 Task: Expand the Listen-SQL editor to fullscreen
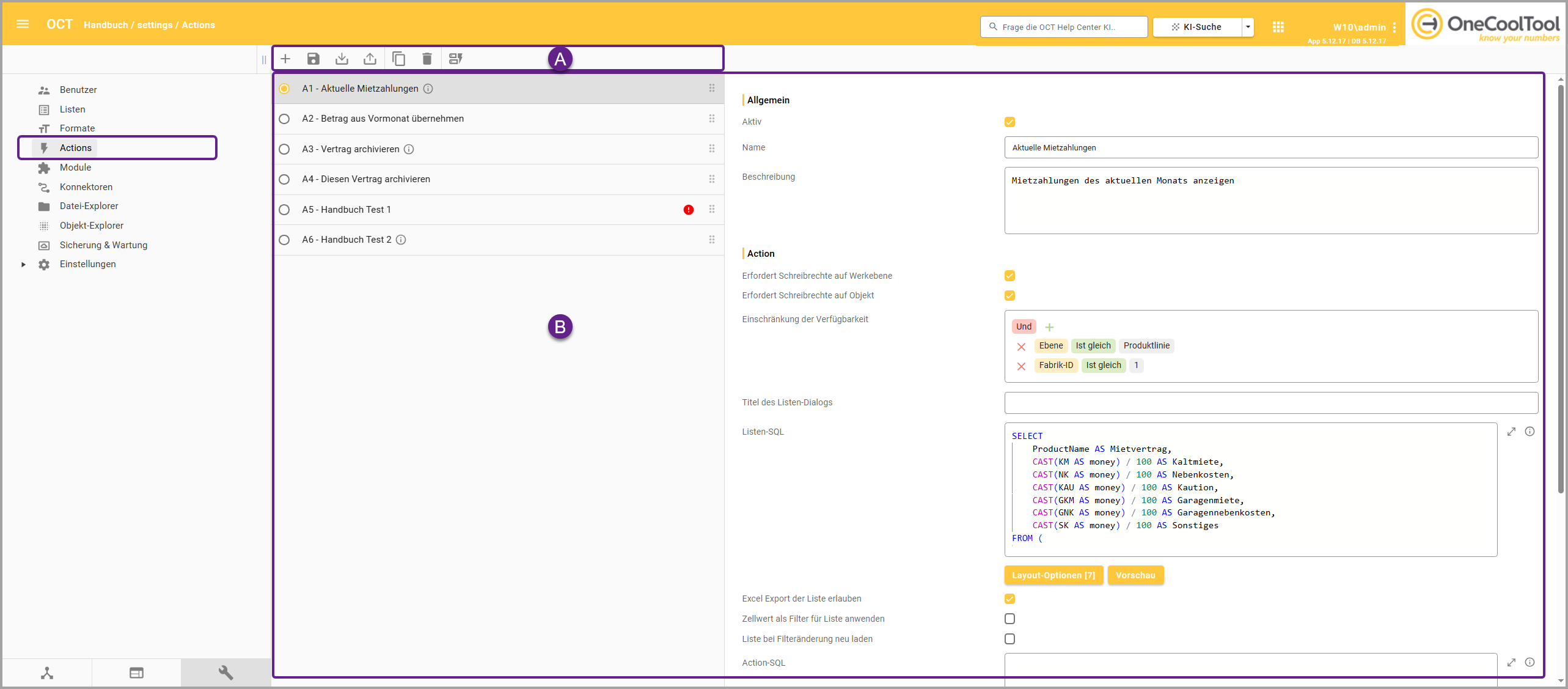(x=1511, y=432)
